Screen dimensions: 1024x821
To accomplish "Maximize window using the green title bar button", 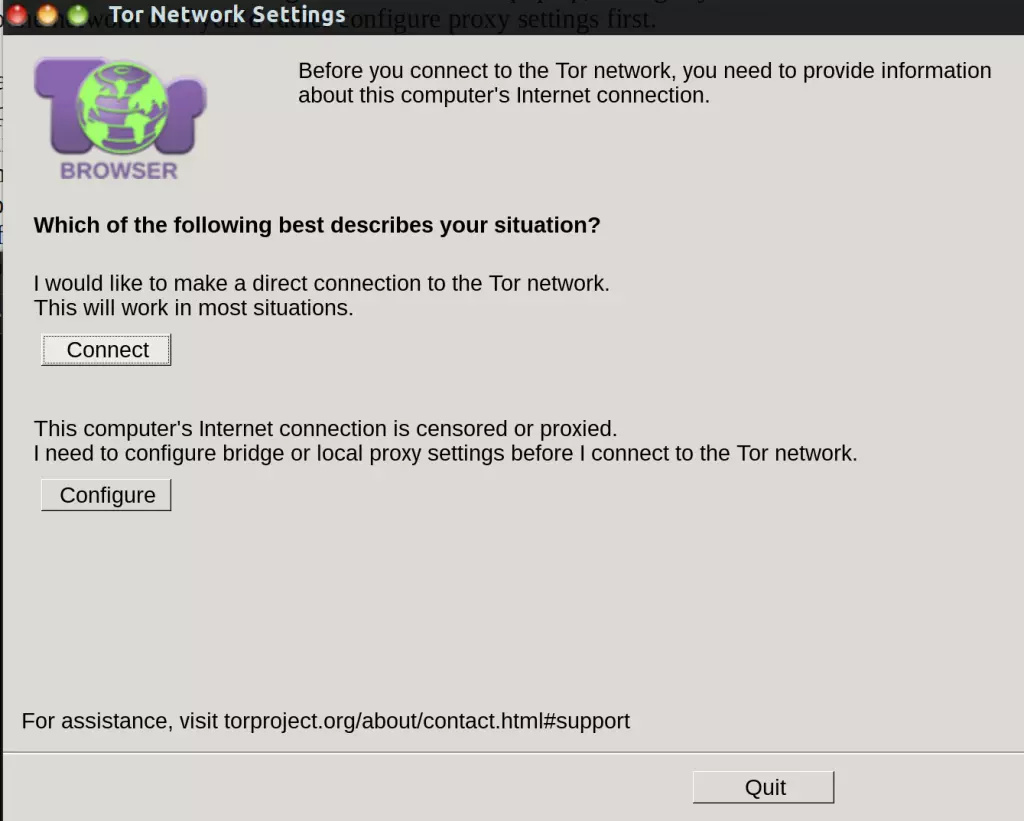I will (77, 15).
